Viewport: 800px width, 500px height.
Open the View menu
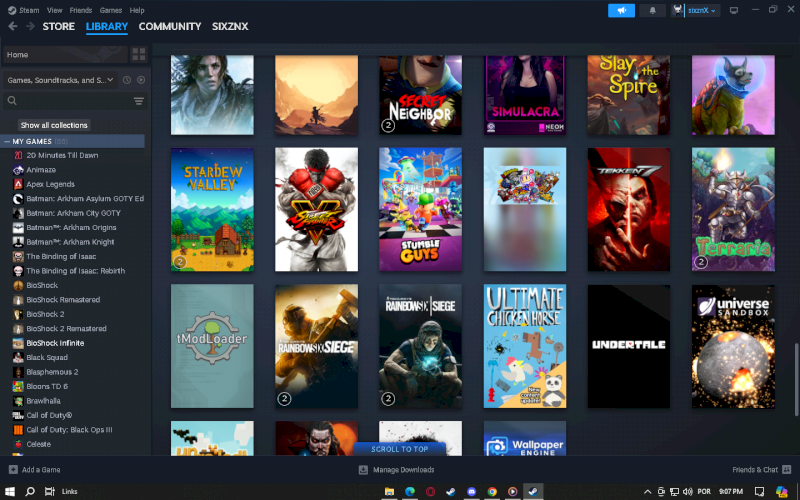(55, 10)
